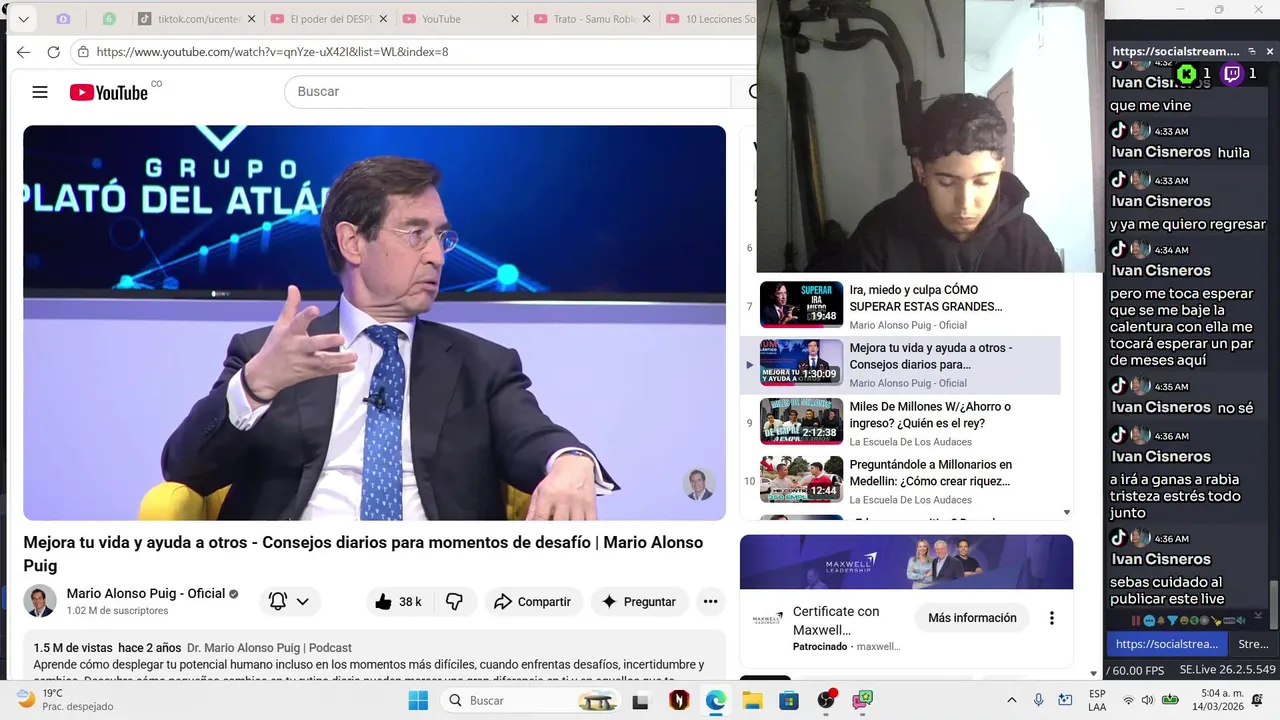The image size is (1280, 720).
Task: Click 'La Escuela De Los Audaces' under Miles De Millones
Action: point(910,442)
